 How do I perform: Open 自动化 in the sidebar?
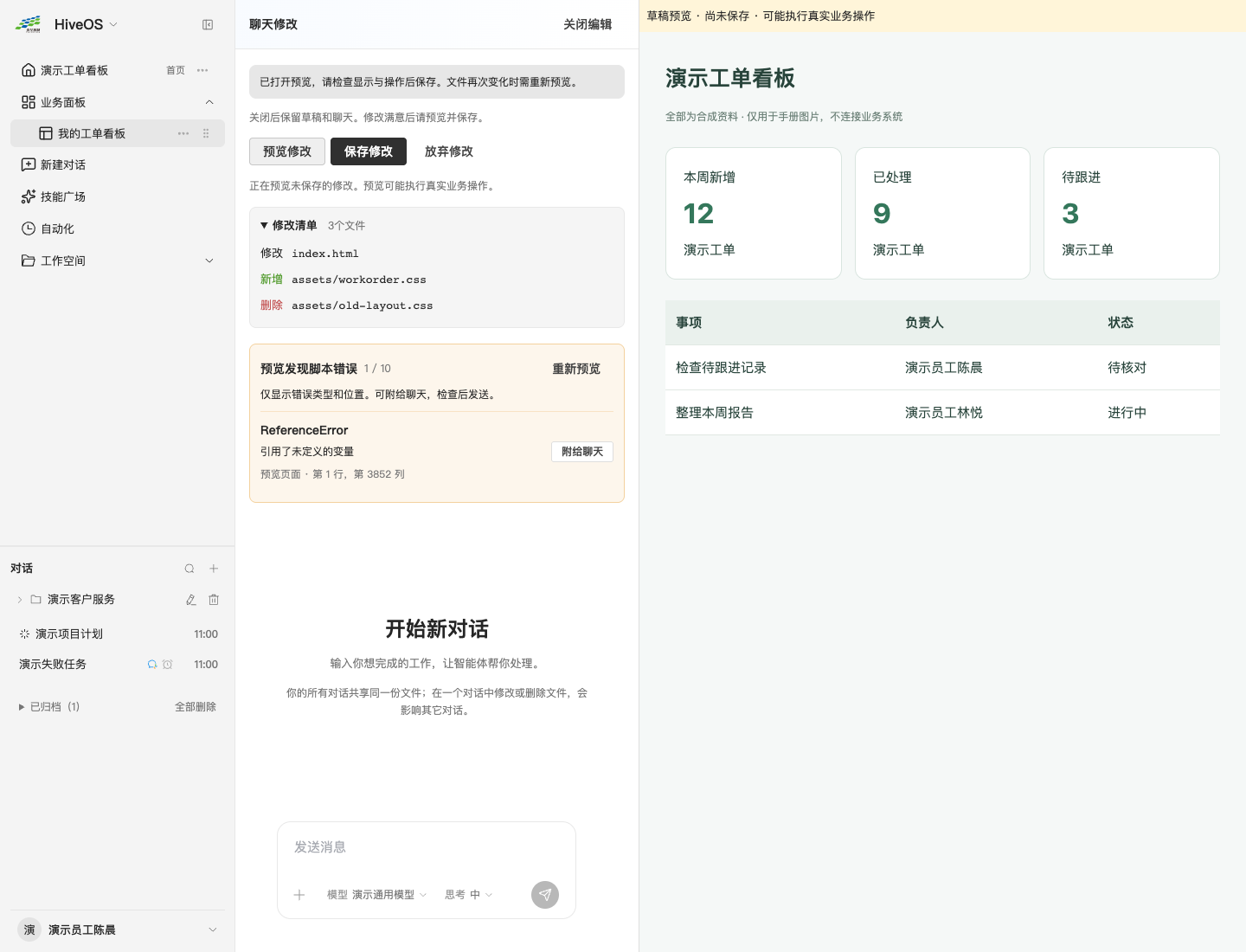pyautogui.click(x=118, y=228)
